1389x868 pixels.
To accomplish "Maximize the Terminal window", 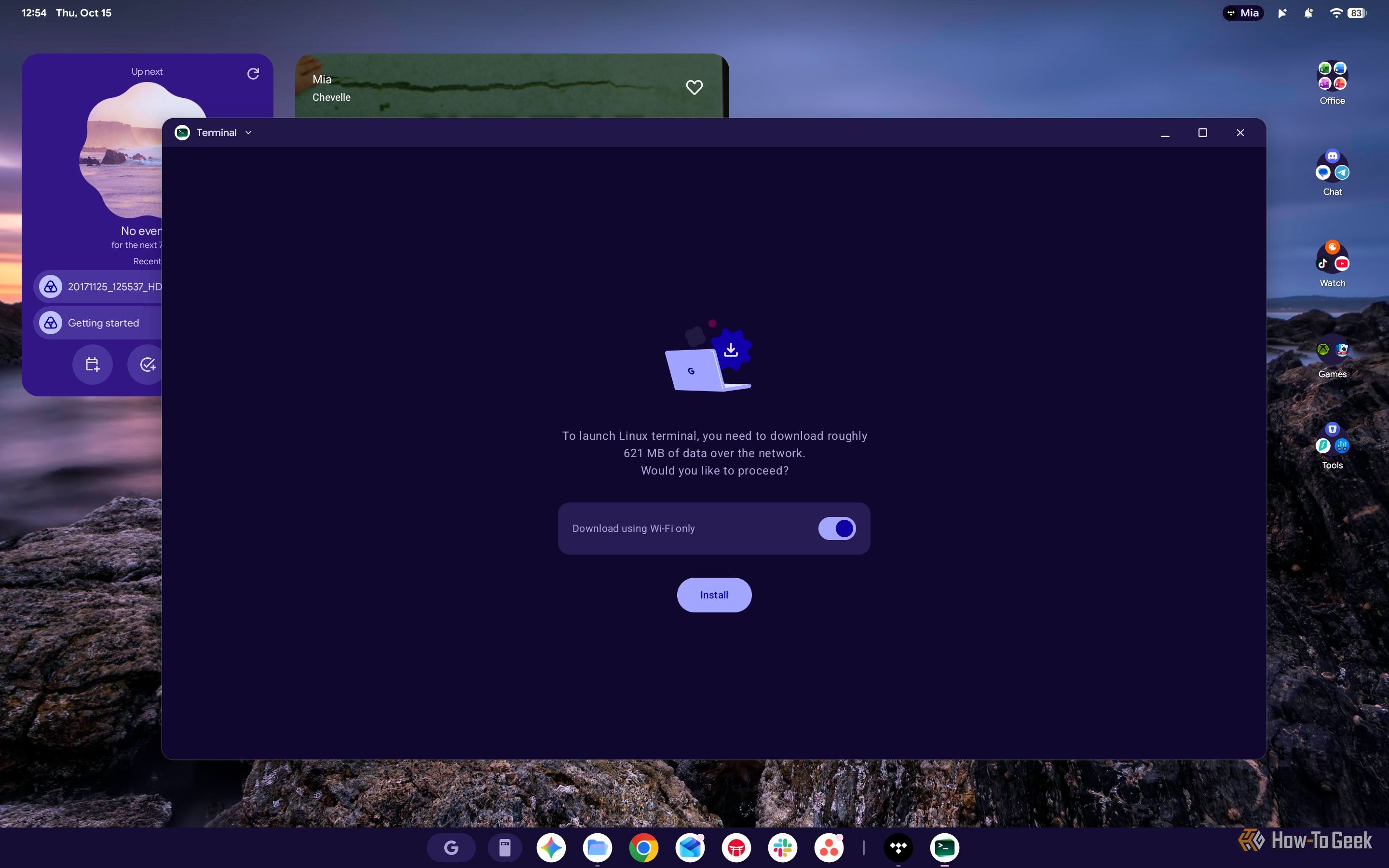I will (x=1202, y=133).
